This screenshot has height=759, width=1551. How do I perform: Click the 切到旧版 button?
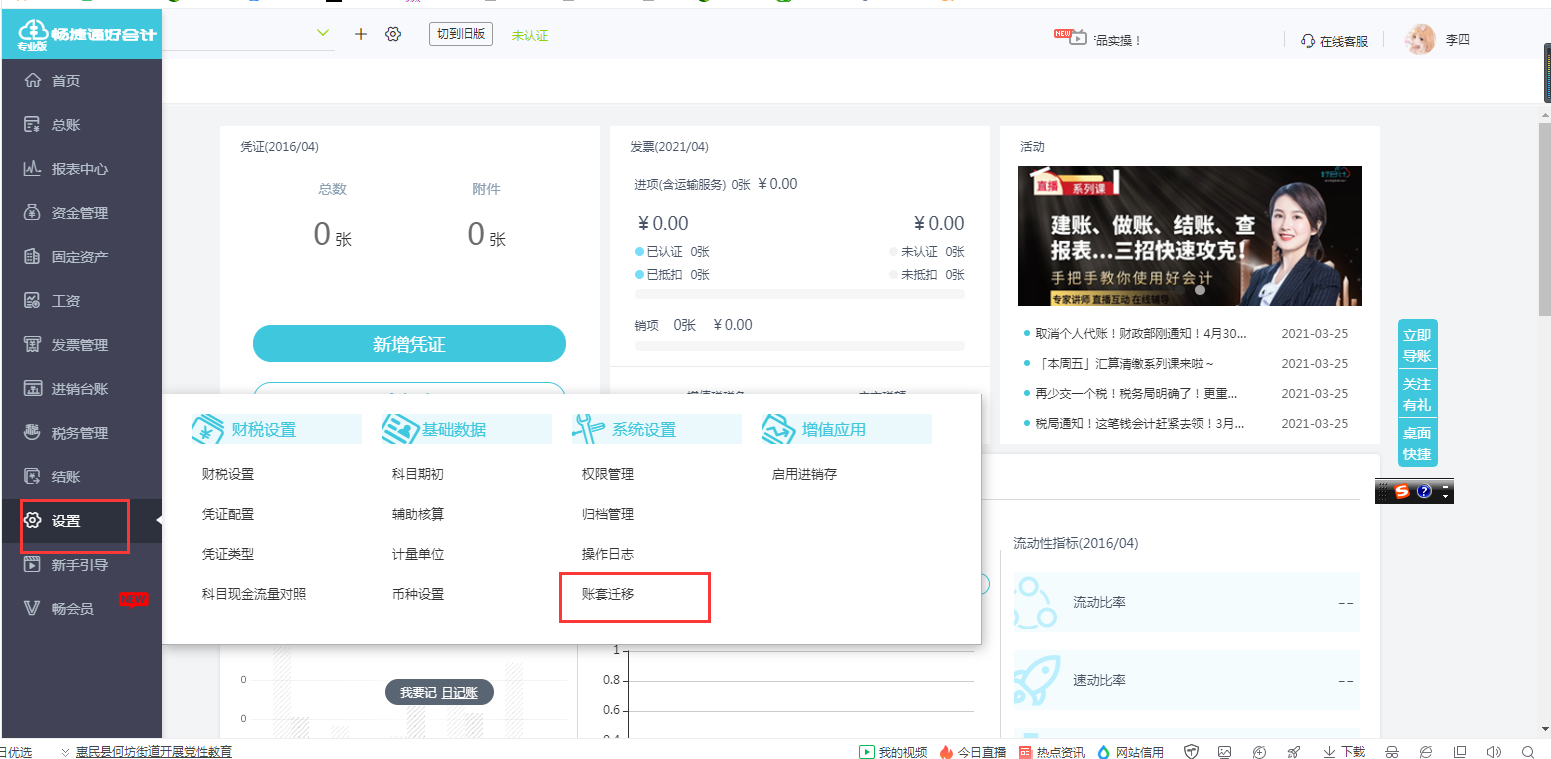tap(461, 34)
